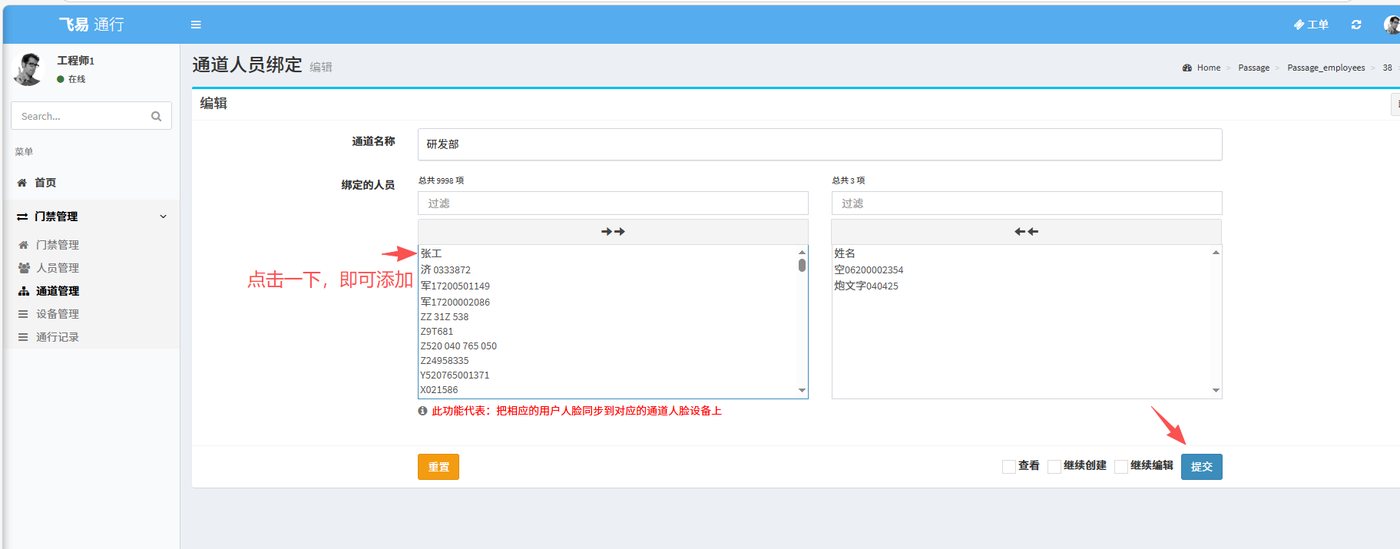Toggle sidebar with the hamburger menu icon
Image resolution: width=1400 pixels, height=549 pixels.
[x=196, y=25]
